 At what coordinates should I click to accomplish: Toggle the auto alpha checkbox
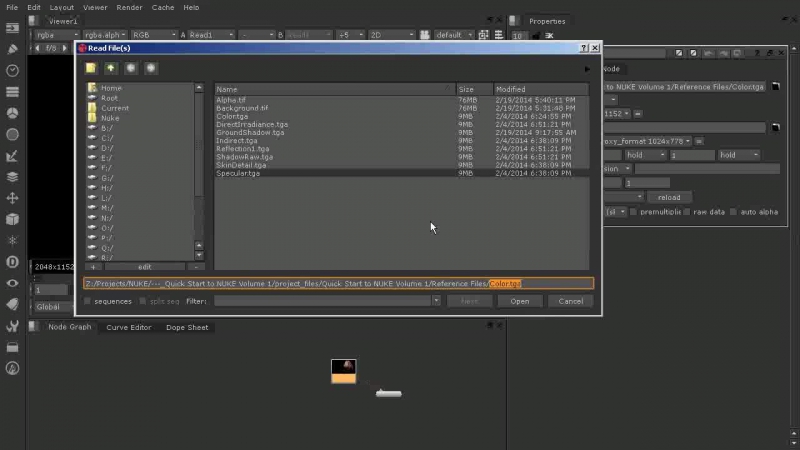[x=733, y=212]
